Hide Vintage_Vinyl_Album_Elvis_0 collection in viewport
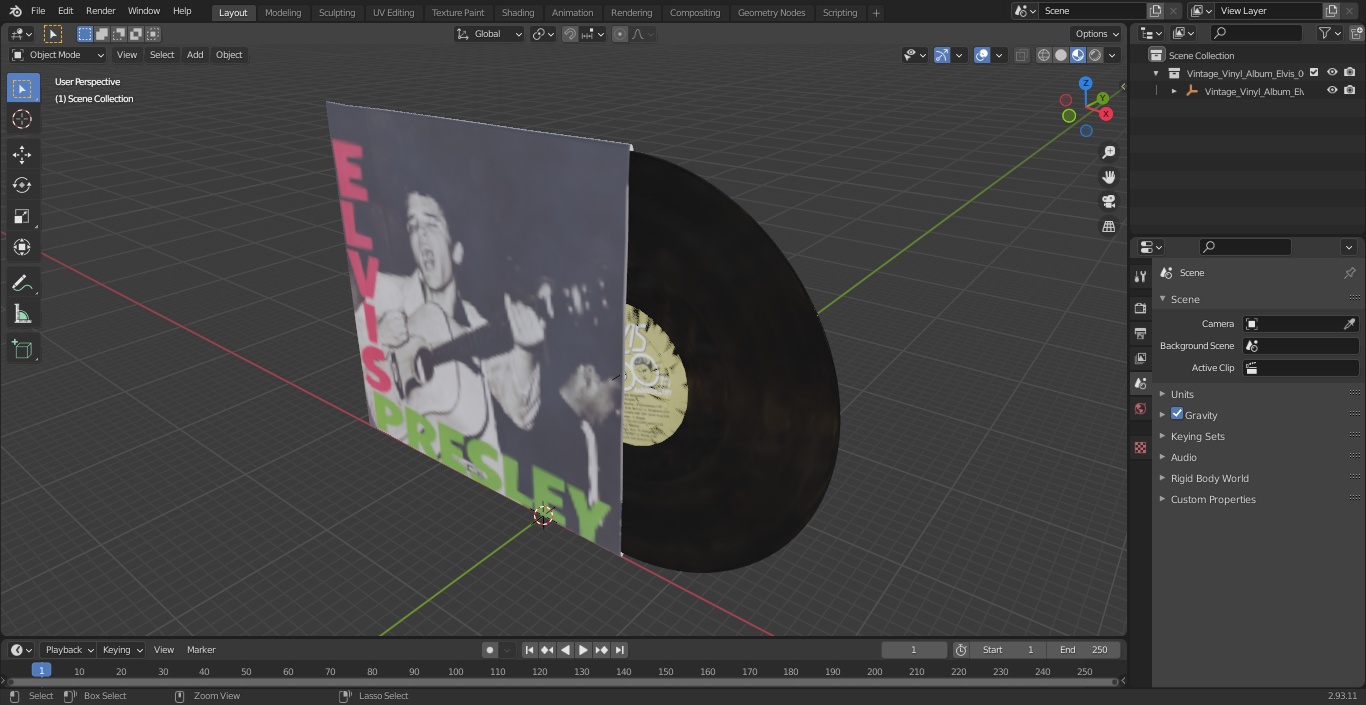 [x=1332, y=73]
